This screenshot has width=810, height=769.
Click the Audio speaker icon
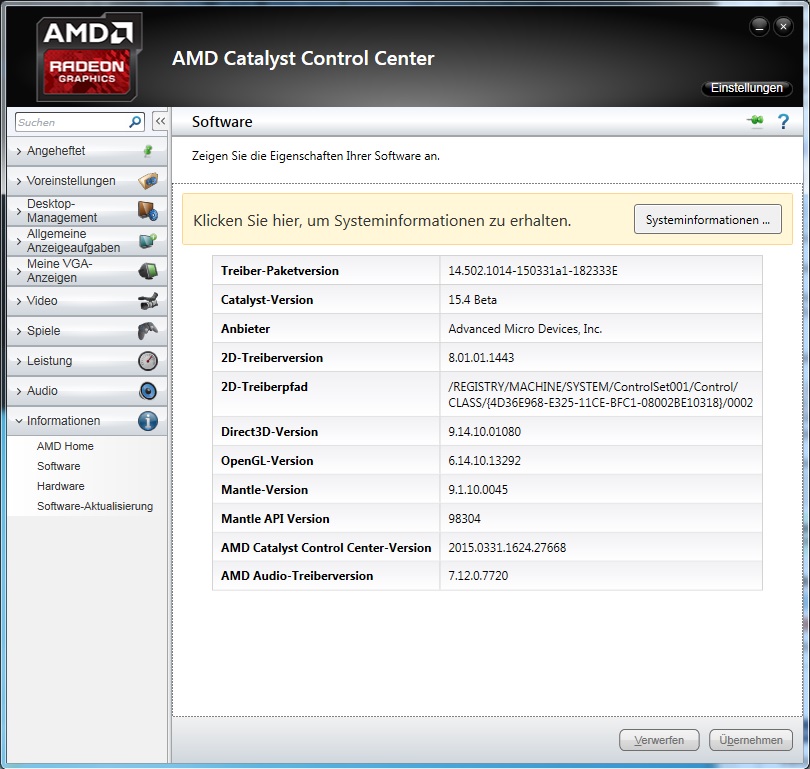pyautogui.click(x=148, y=390)
